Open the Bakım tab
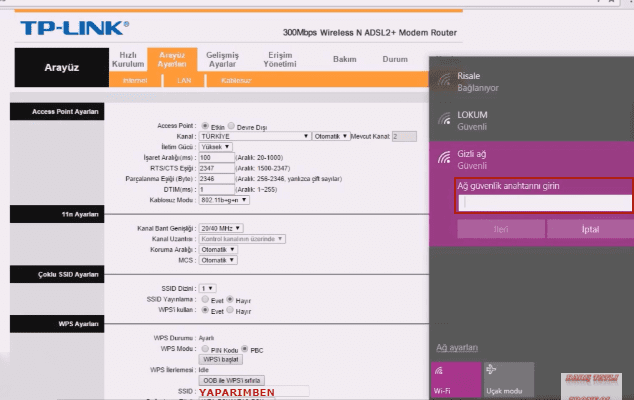 [x=344, y=59]
